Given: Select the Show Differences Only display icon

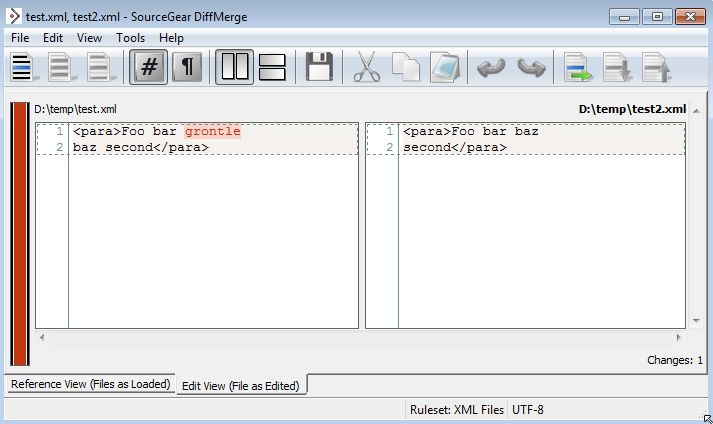Looking at the screenshot, I should [60, 67].
